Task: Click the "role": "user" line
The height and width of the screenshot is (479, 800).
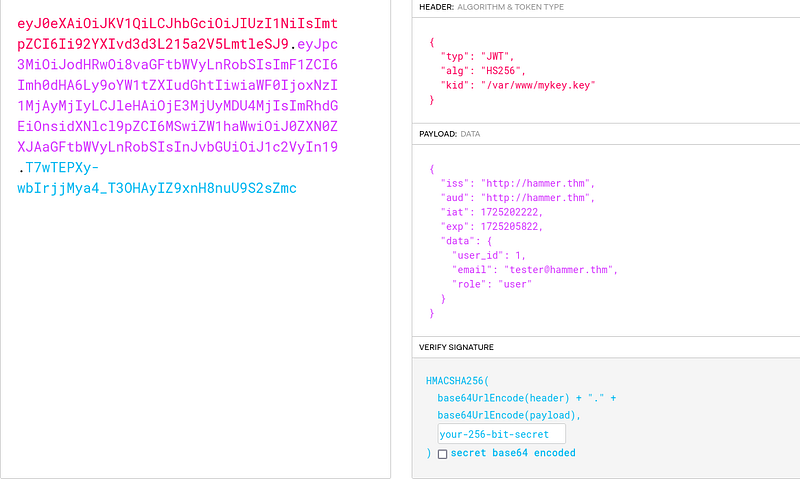Action: (491, 284)
